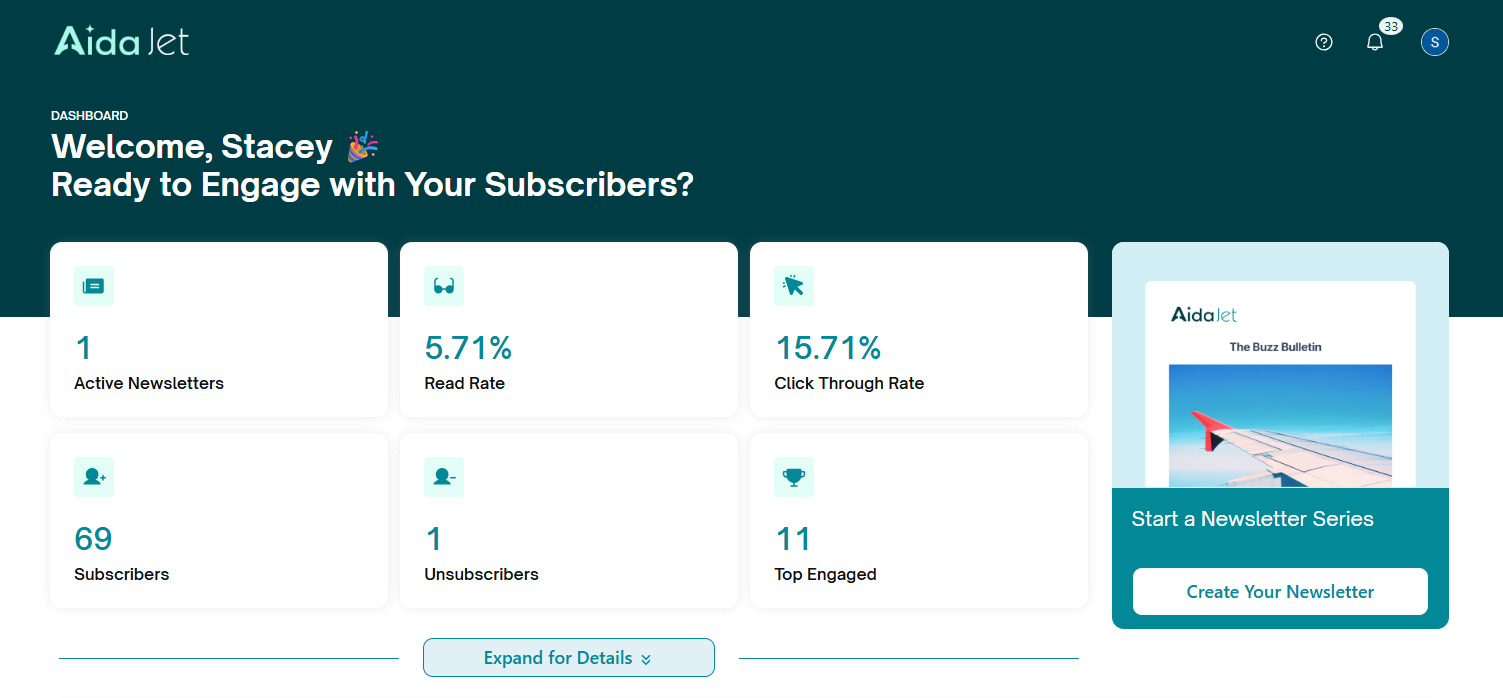Open notifications bell with 33 badge
The height and width of the screenshot is (698, 1503).
1376,40
